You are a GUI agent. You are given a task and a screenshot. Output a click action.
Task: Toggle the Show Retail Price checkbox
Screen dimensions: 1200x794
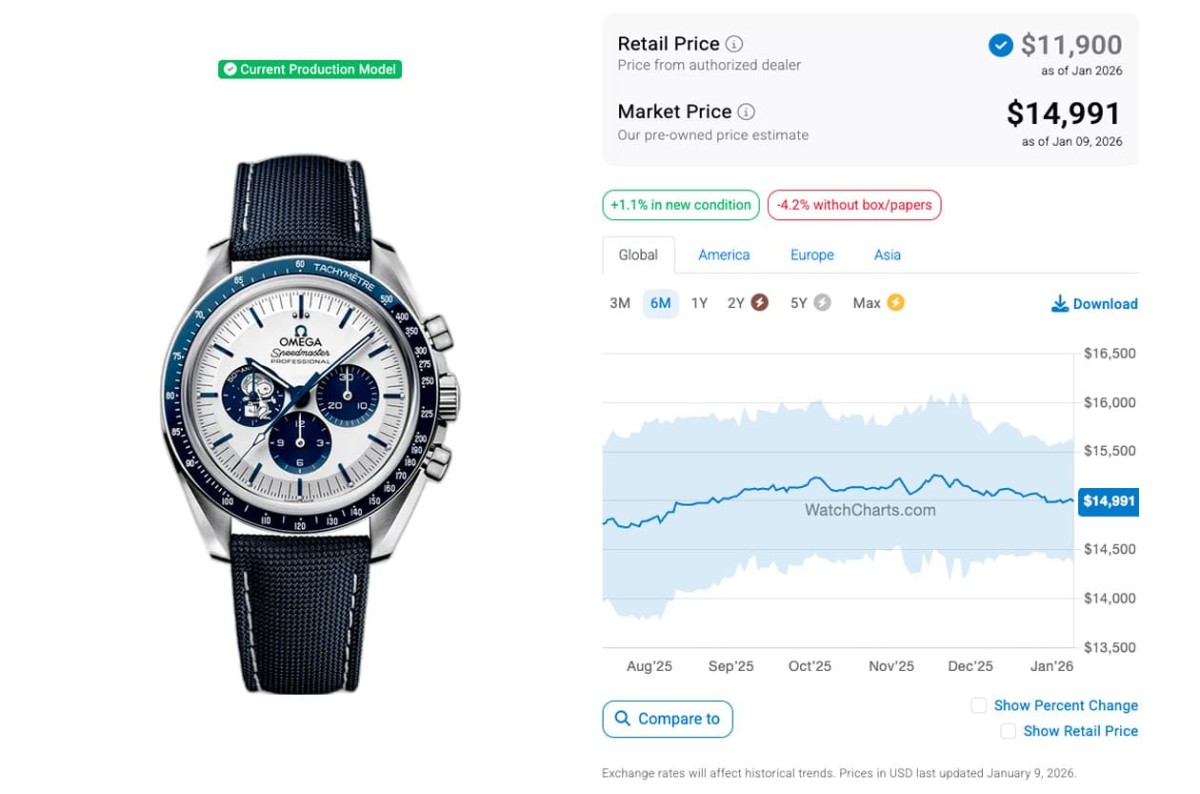coord(1008,732)
